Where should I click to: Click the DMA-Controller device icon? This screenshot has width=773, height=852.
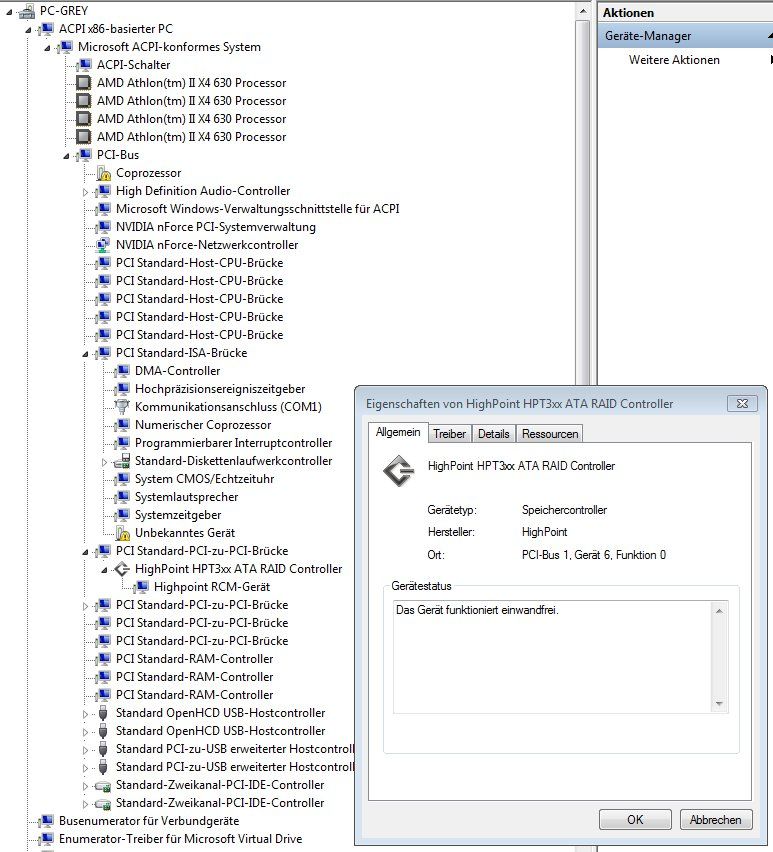122,371
